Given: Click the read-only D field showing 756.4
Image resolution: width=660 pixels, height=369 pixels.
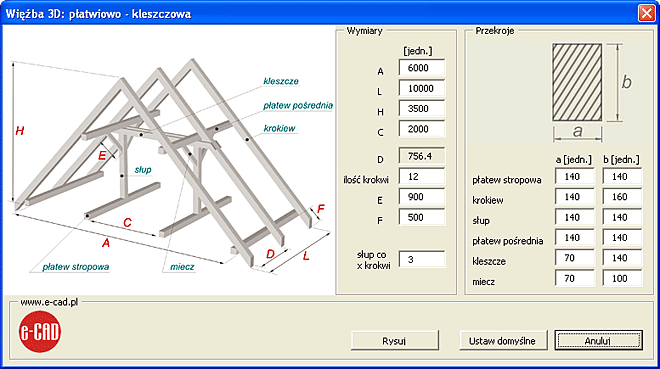Looking at the screenshot, I should click(421, 156).
